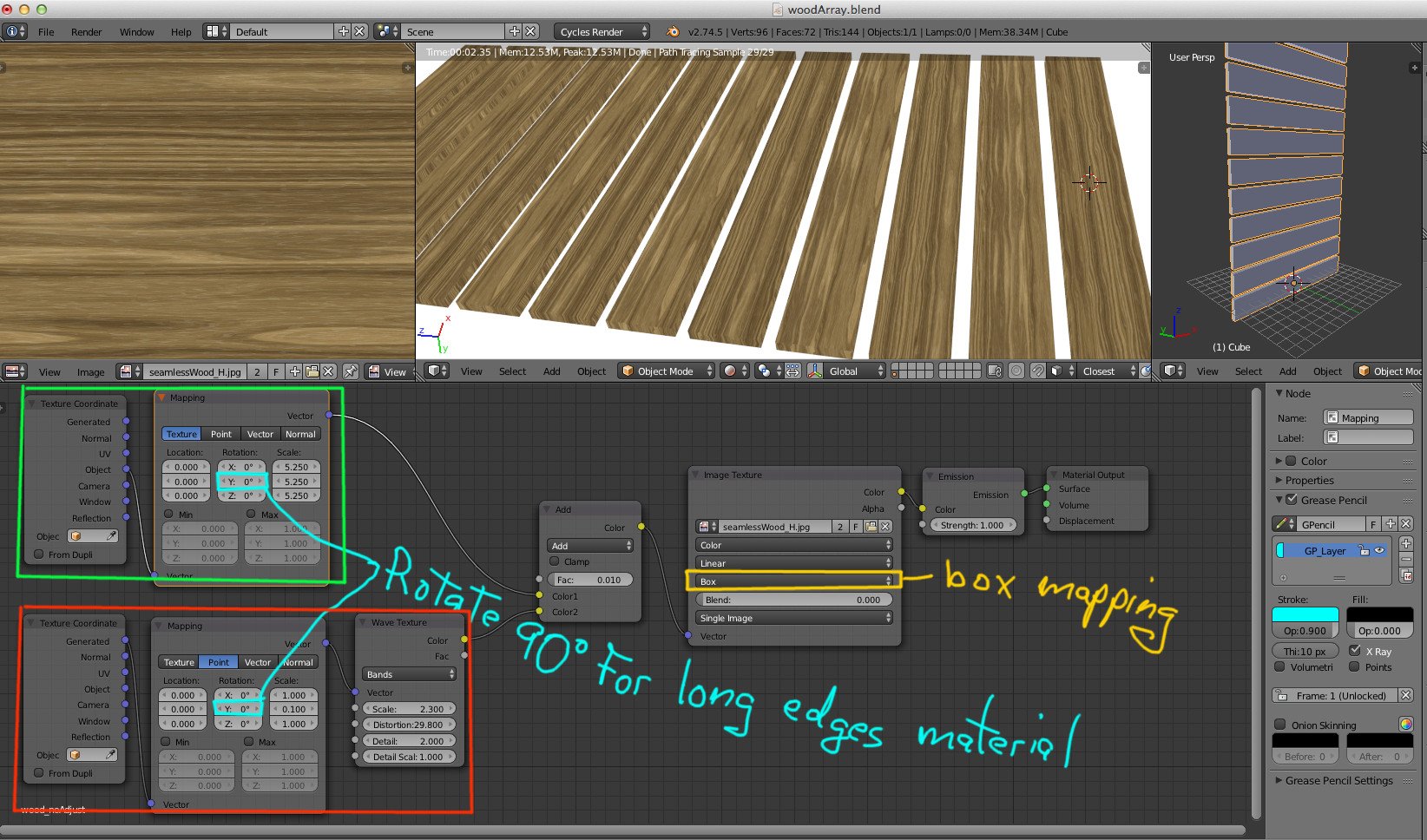Click the Frame: 1 (Unlocked) button

[x=1334, y=696]
